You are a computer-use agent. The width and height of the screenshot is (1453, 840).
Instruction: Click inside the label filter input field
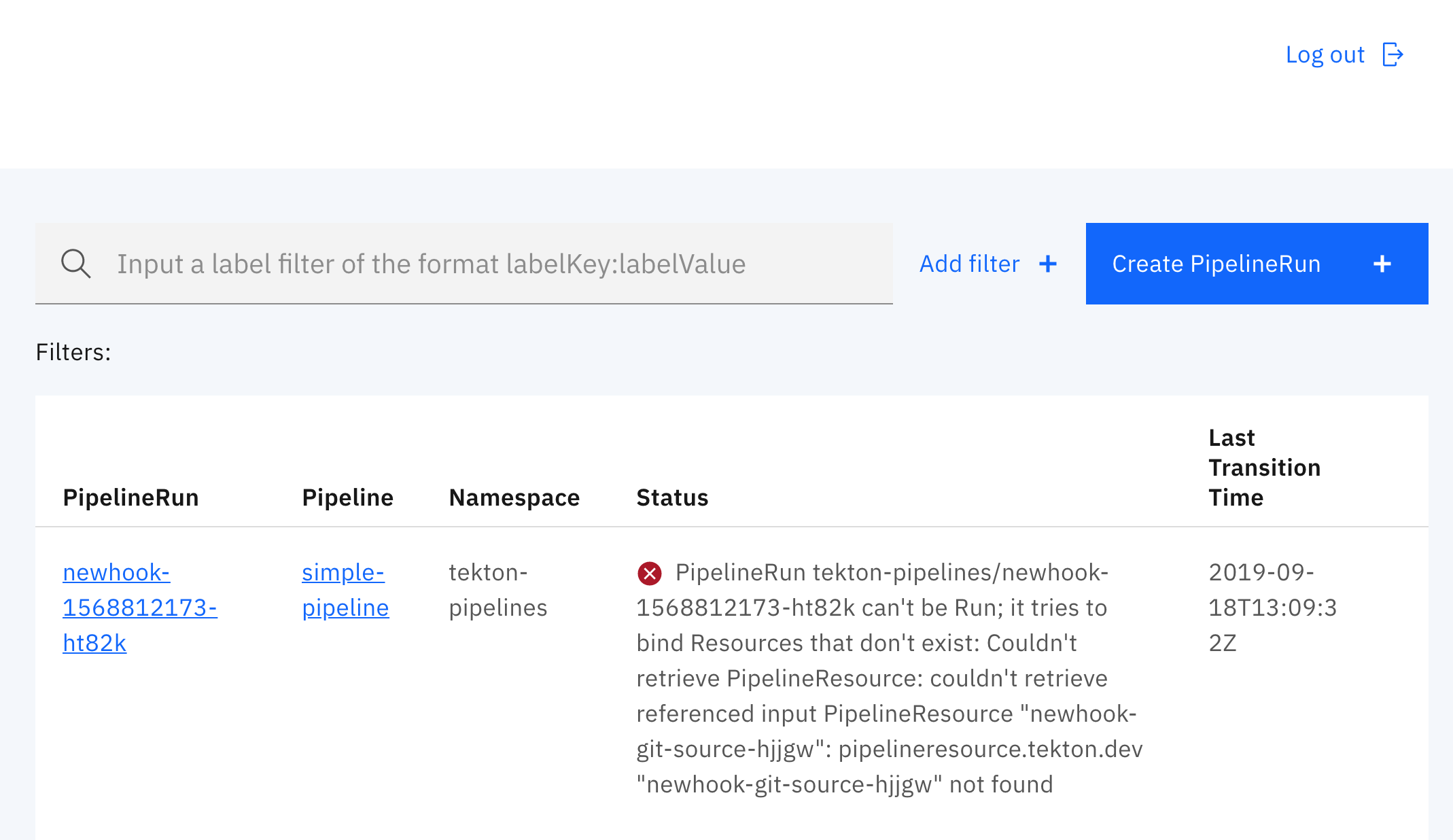[x=476, y=264]
